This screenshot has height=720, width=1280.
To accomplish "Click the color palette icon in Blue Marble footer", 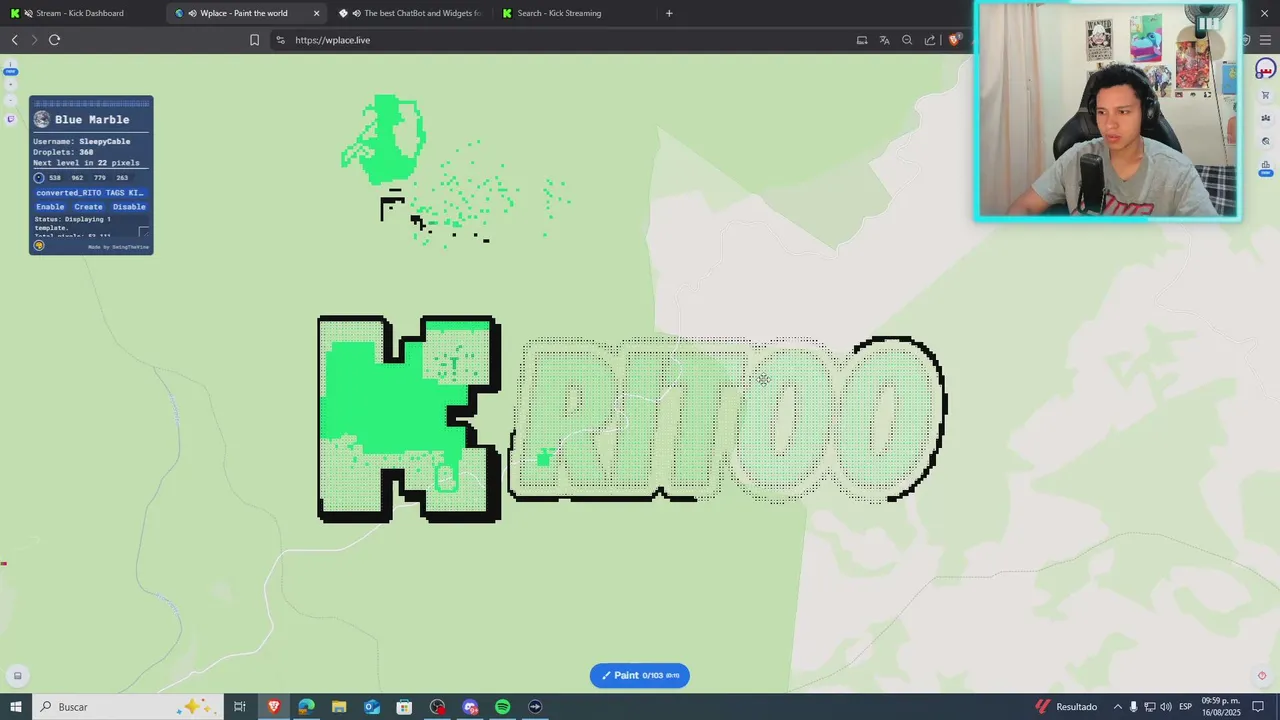I will [39, 245].
